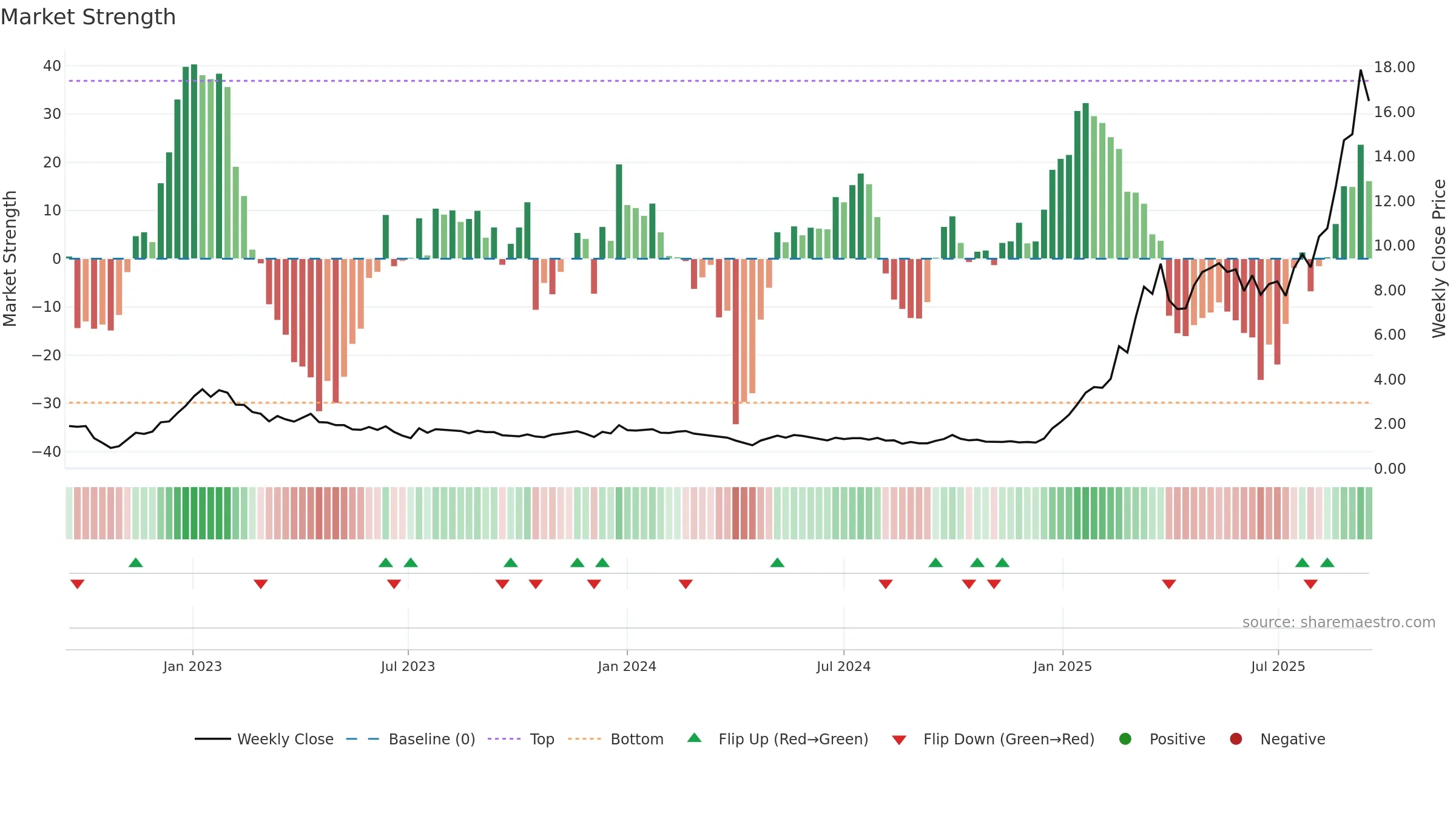Viewport: 1456px width, 819px height.
Task: Click the Jul 2024 x-axis label
Action: 843,667
